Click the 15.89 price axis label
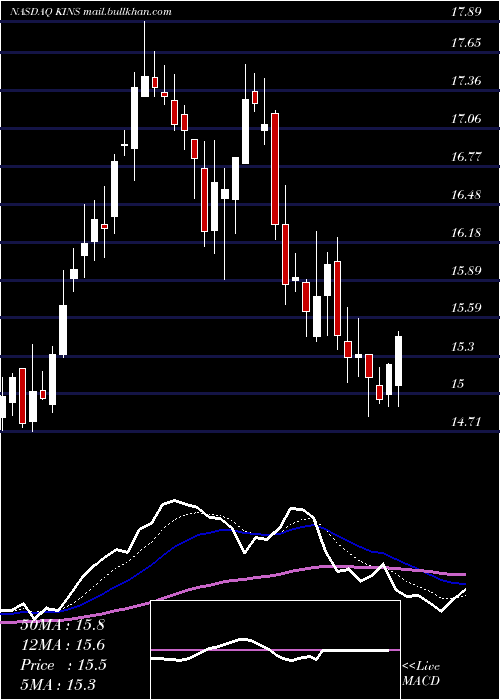This screenshot has width=500, height=700. 466,271
